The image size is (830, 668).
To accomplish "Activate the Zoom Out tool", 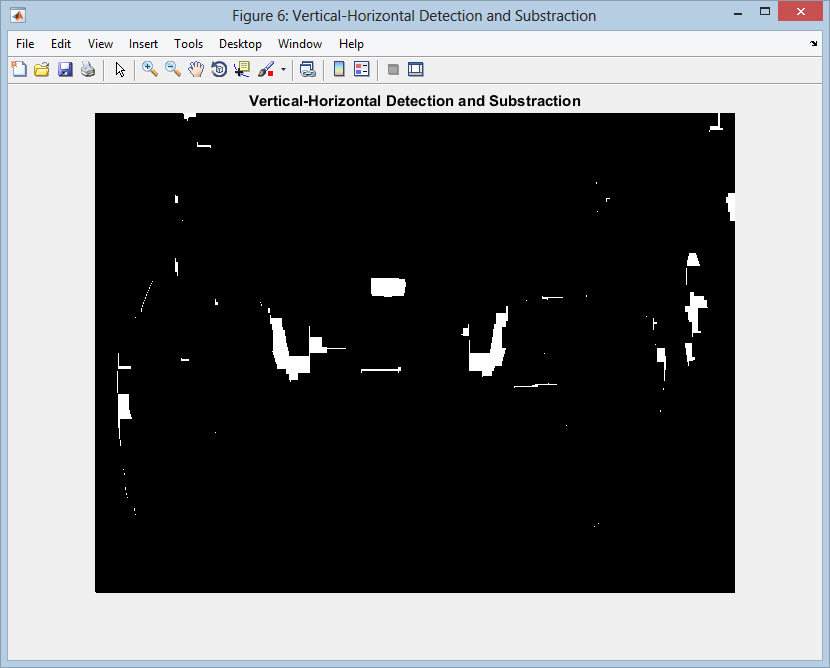I will (173, 69).
